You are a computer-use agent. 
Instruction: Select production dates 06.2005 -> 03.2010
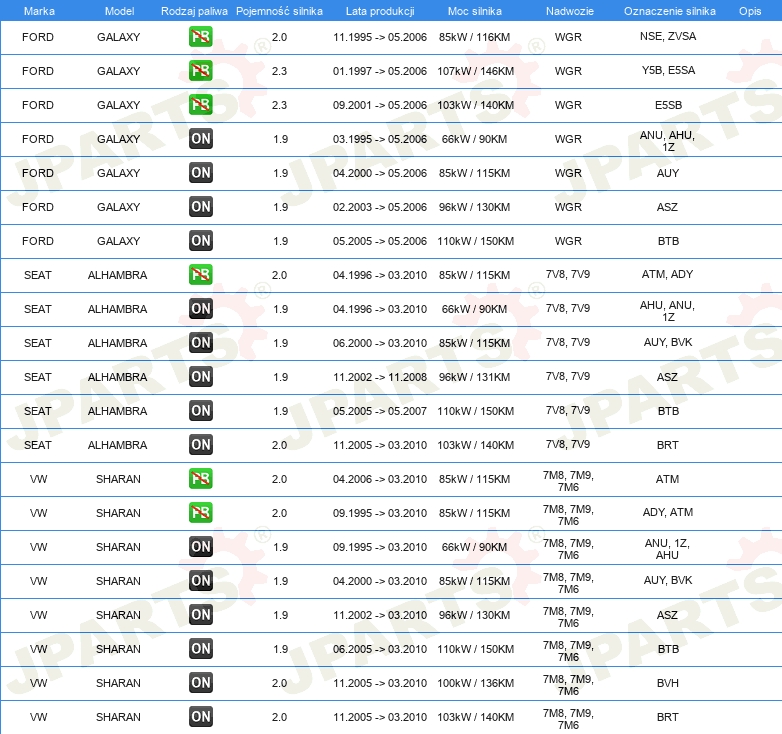(380, 649)
